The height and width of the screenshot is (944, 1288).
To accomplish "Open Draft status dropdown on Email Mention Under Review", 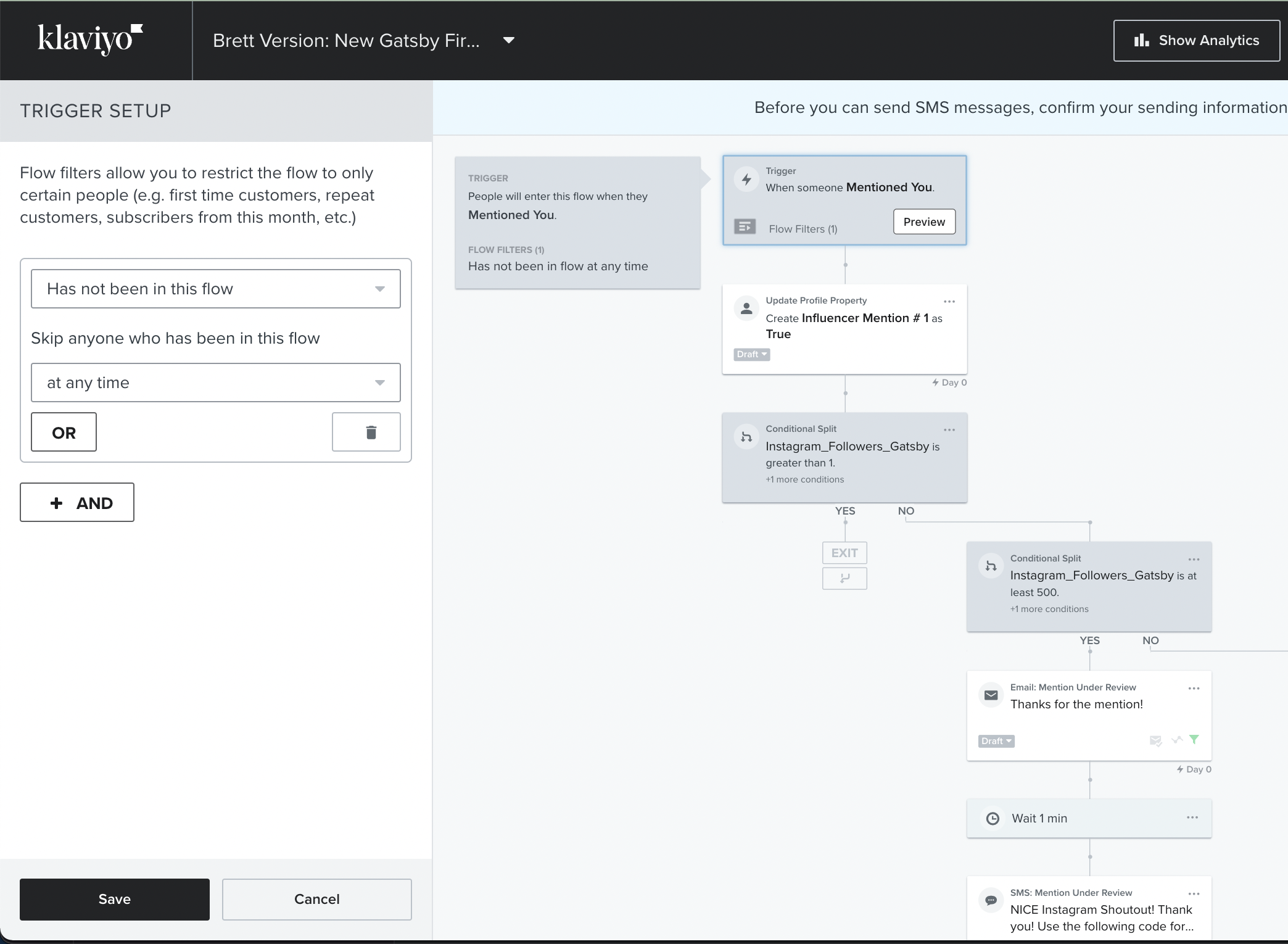I will point(996,741).
